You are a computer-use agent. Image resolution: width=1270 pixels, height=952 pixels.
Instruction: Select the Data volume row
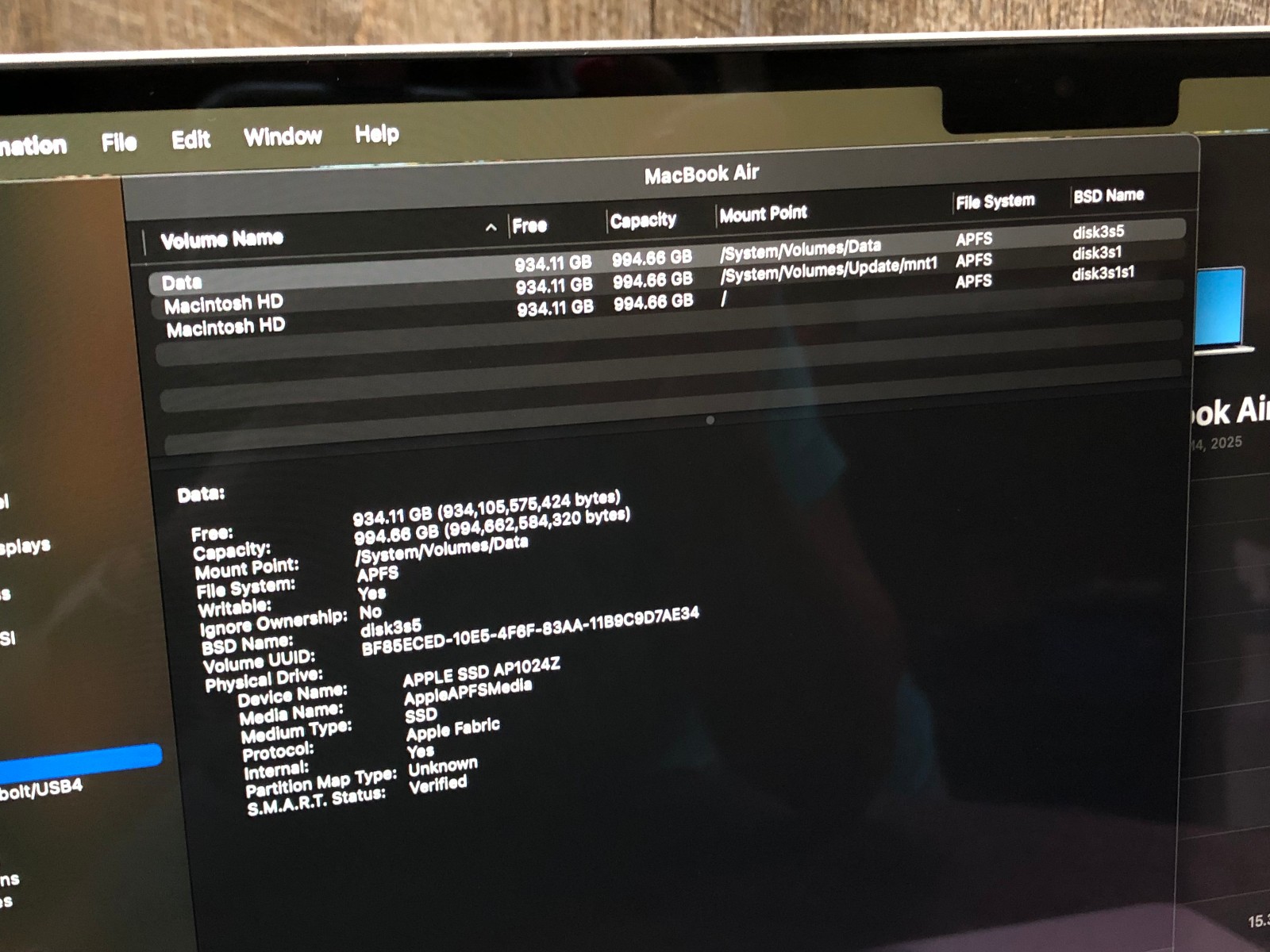(667, 258)
